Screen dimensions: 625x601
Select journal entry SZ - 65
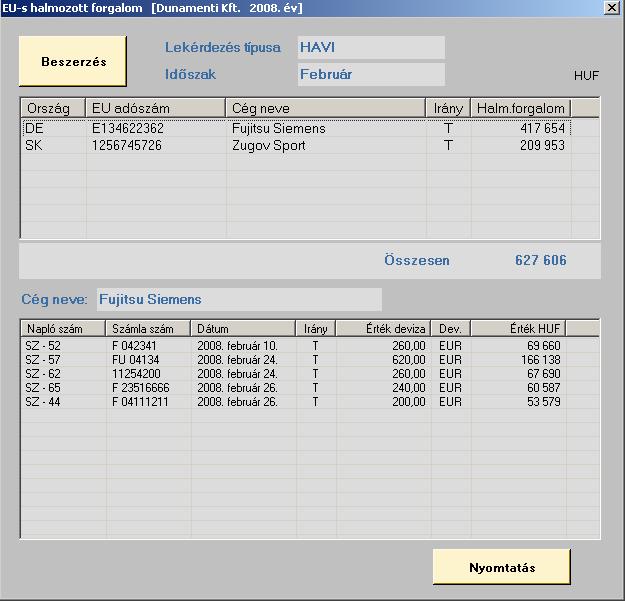43,387
